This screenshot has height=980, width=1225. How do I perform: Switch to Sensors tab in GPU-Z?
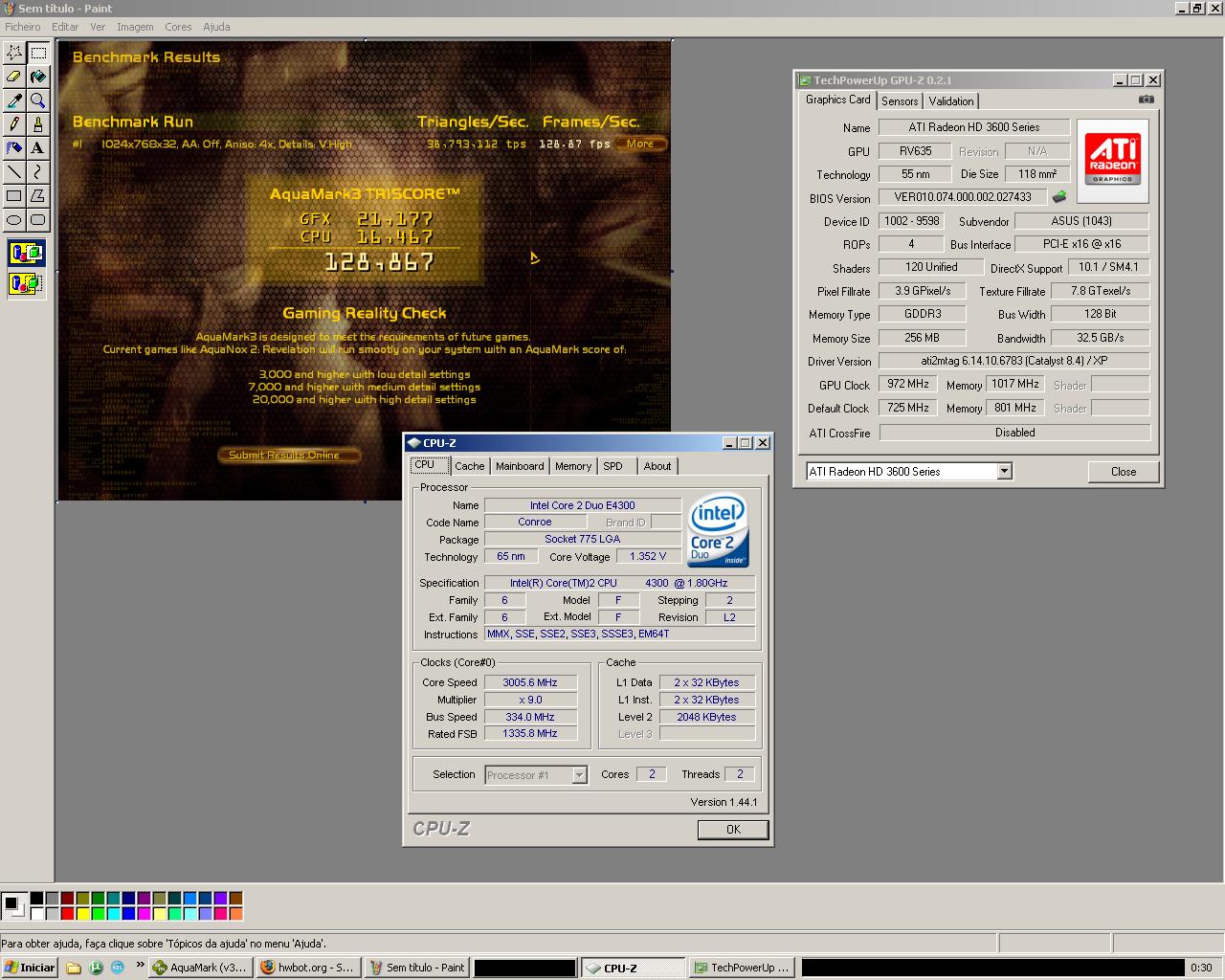click(x=900, y=101)
